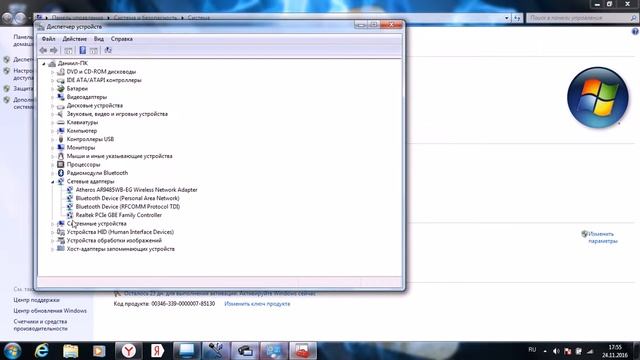The height and width of the screenshot is (360, 640).
Task: Click the Процессоры chip icon
Action: [x=61, y=164]
